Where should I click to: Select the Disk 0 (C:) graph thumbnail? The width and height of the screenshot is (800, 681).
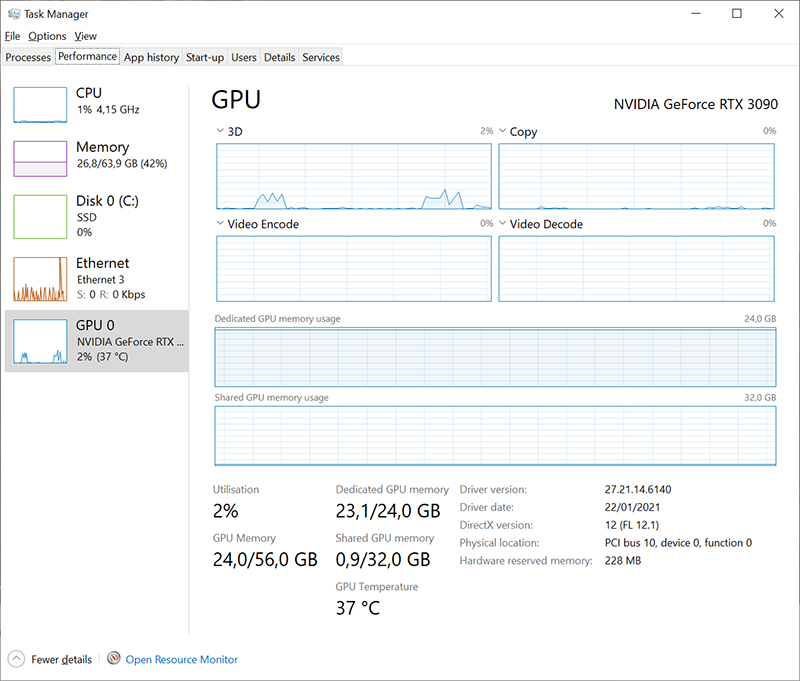point(40,217)
